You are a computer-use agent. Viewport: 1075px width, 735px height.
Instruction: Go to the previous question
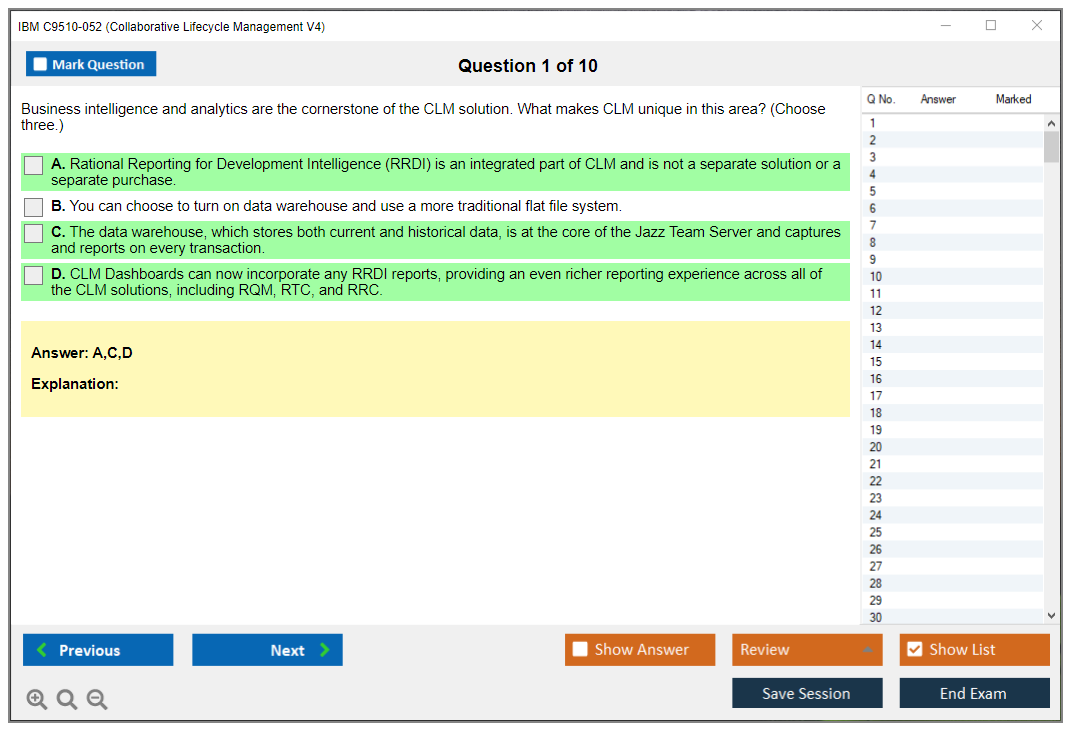coord(98,650)
